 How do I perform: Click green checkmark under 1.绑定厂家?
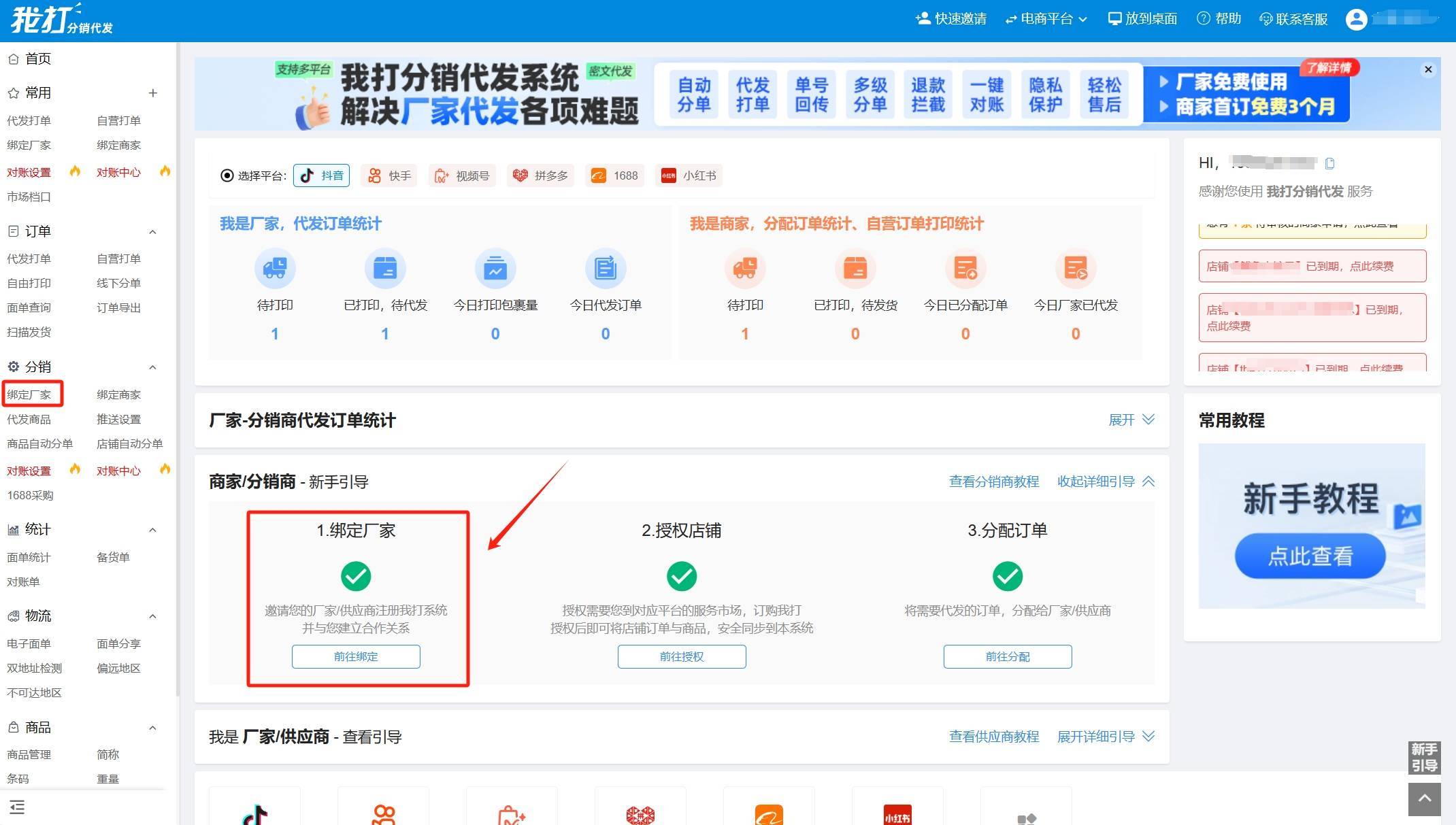pos(356,577)
